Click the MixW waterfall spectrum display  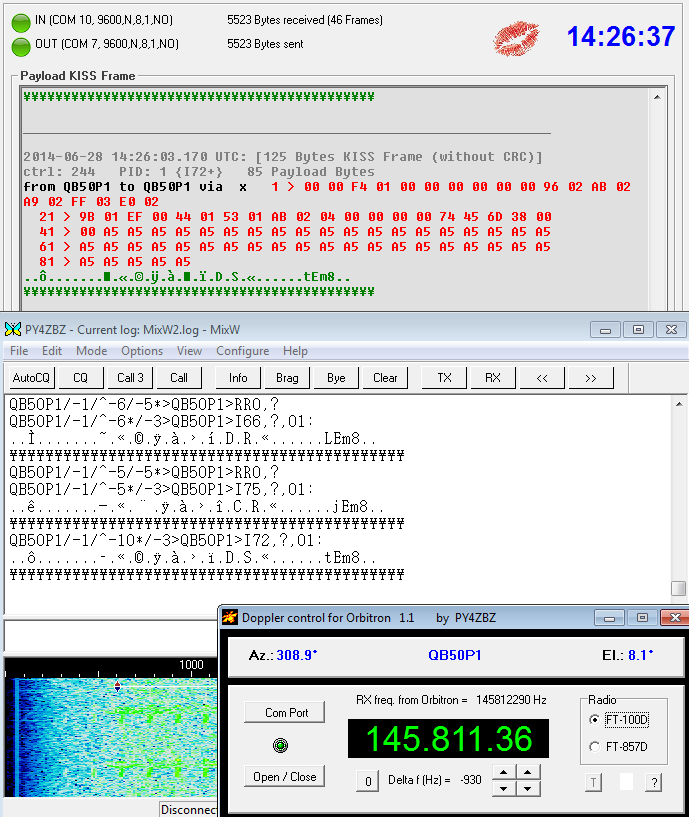click(x=110, y=736)
